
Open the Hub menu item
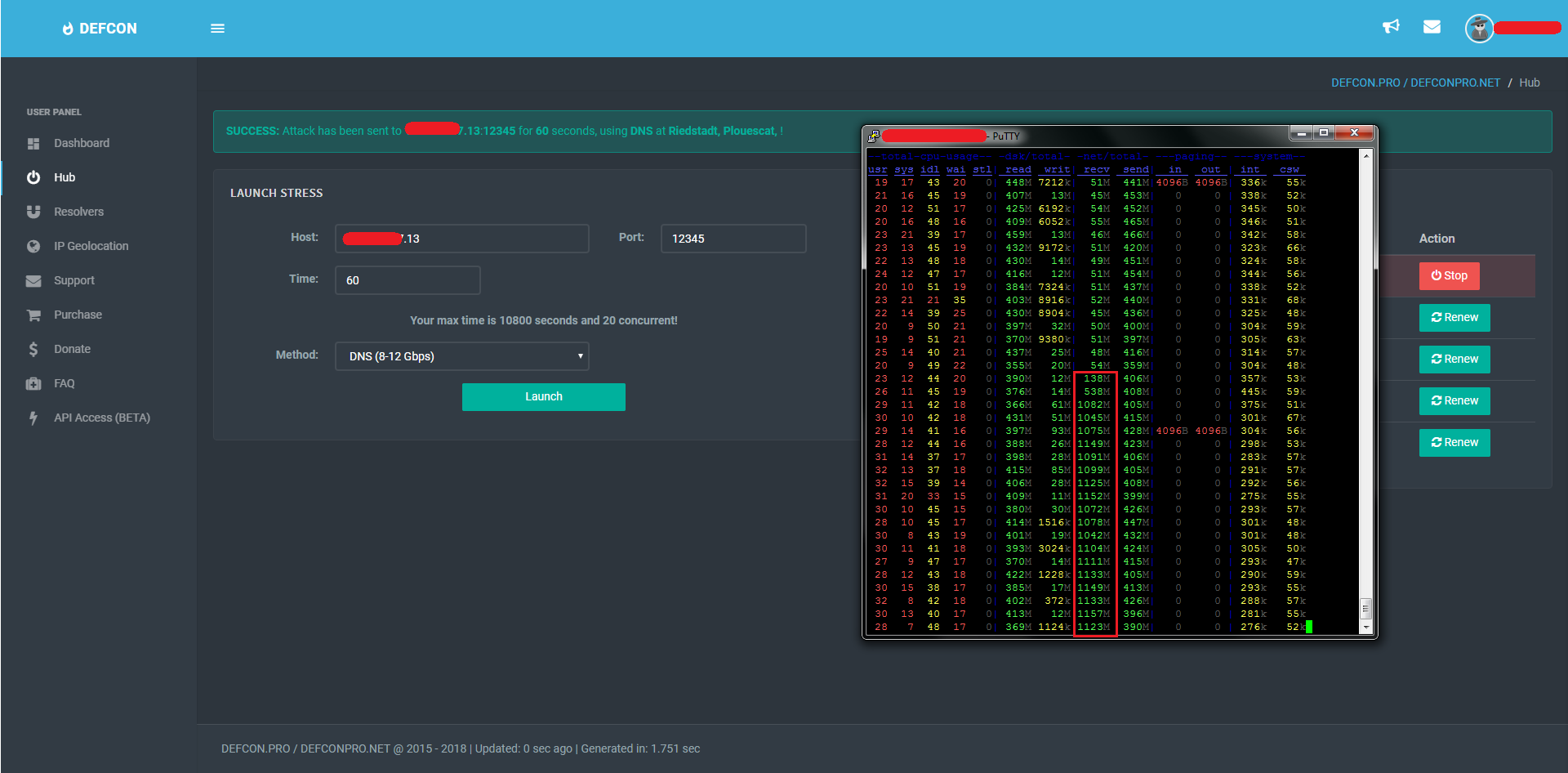65,177
